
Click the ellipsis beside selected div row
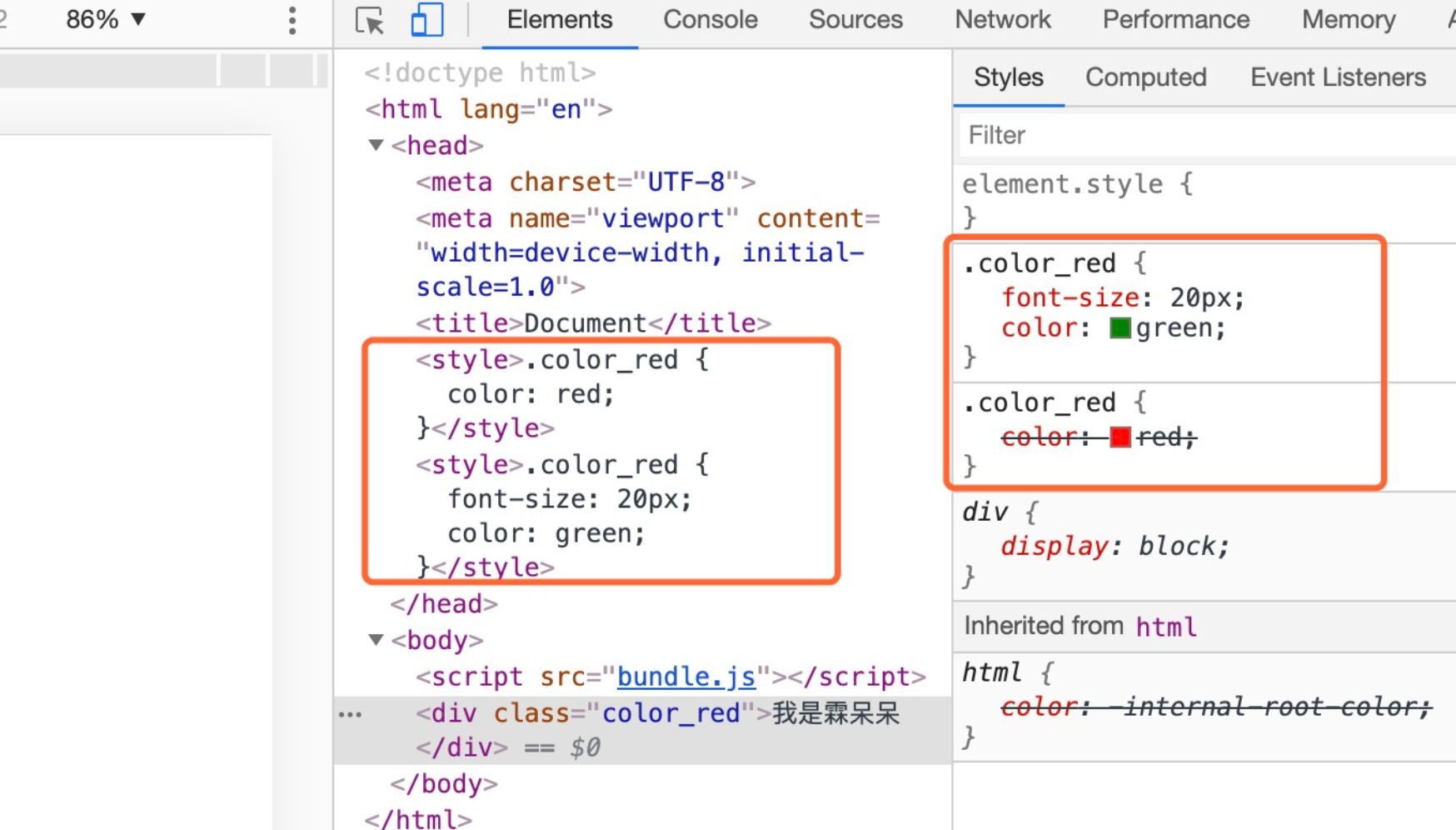coord(351,714)
